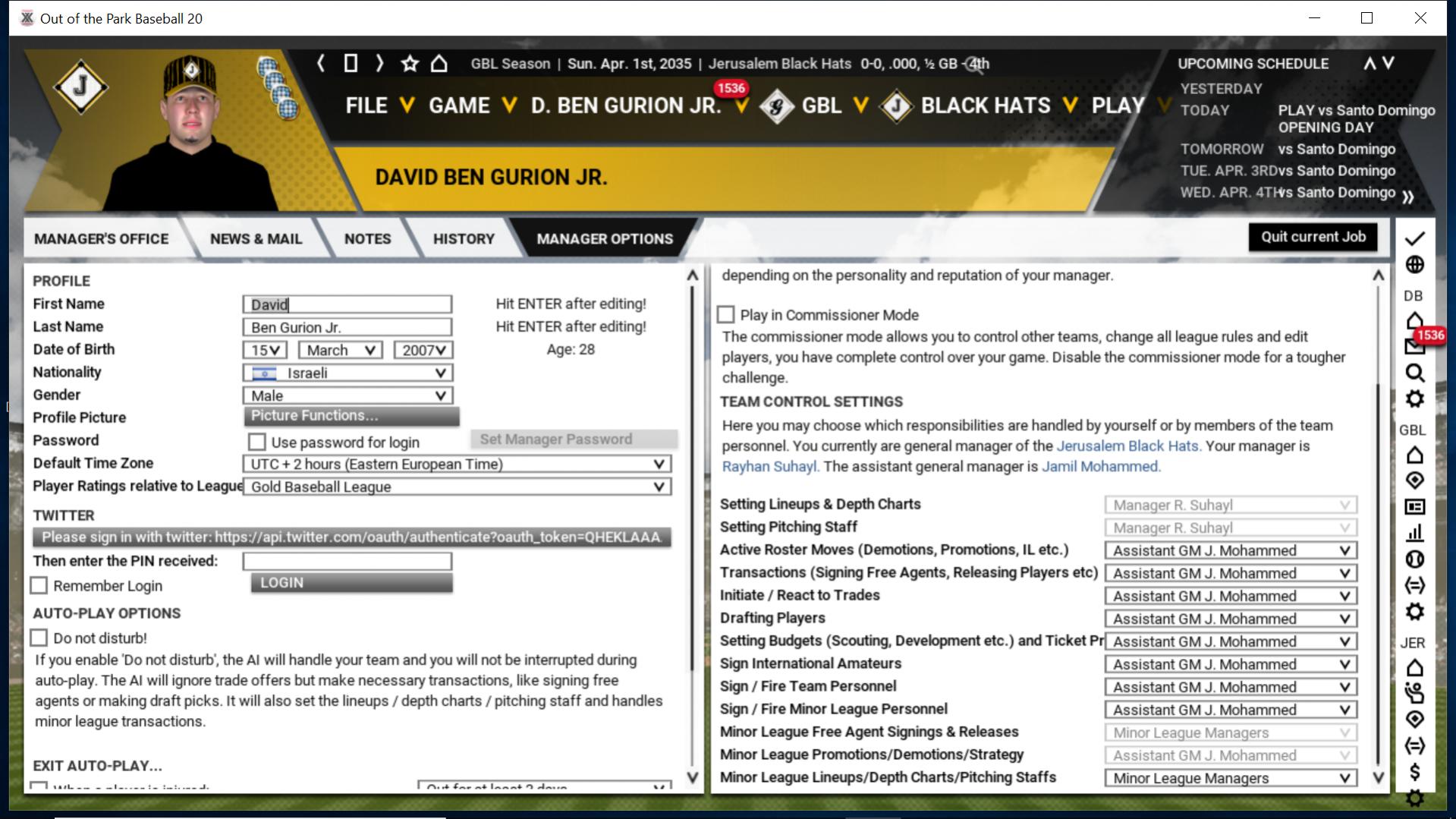Click the magnifier icon beside the 4th standing
This screenshot has height=819, width=1456.
click(x=975, y=64)
